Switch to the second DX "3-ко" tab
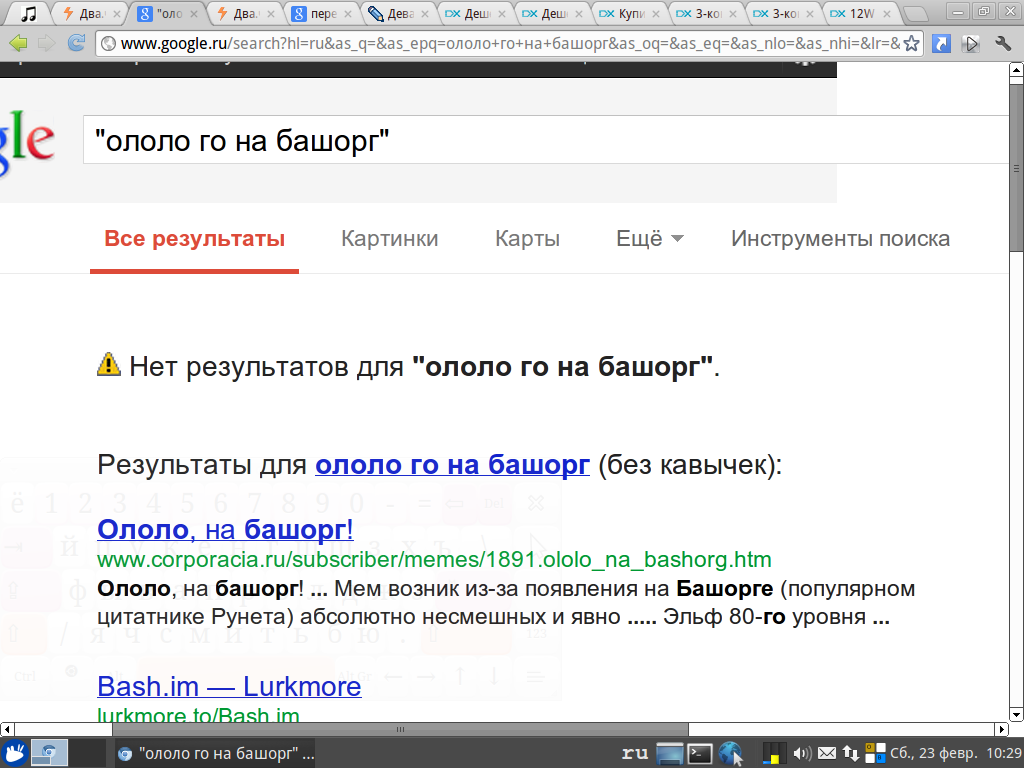Screen dimensions: 1024x768 (785, 13)
